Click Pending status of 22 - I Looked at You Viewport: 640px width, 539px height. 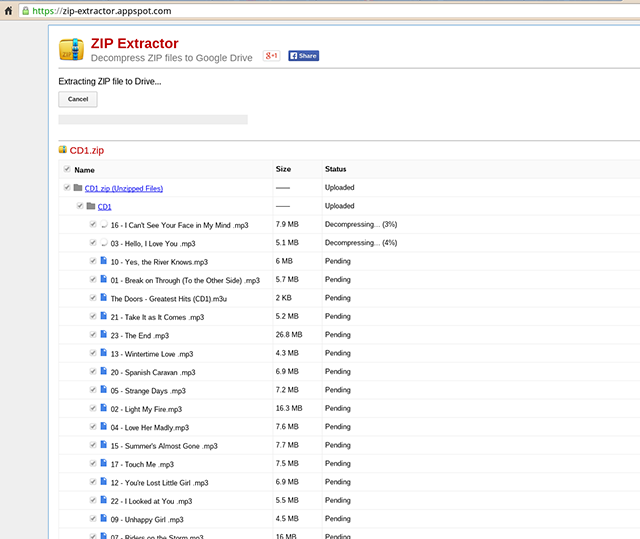pos(338,500)
